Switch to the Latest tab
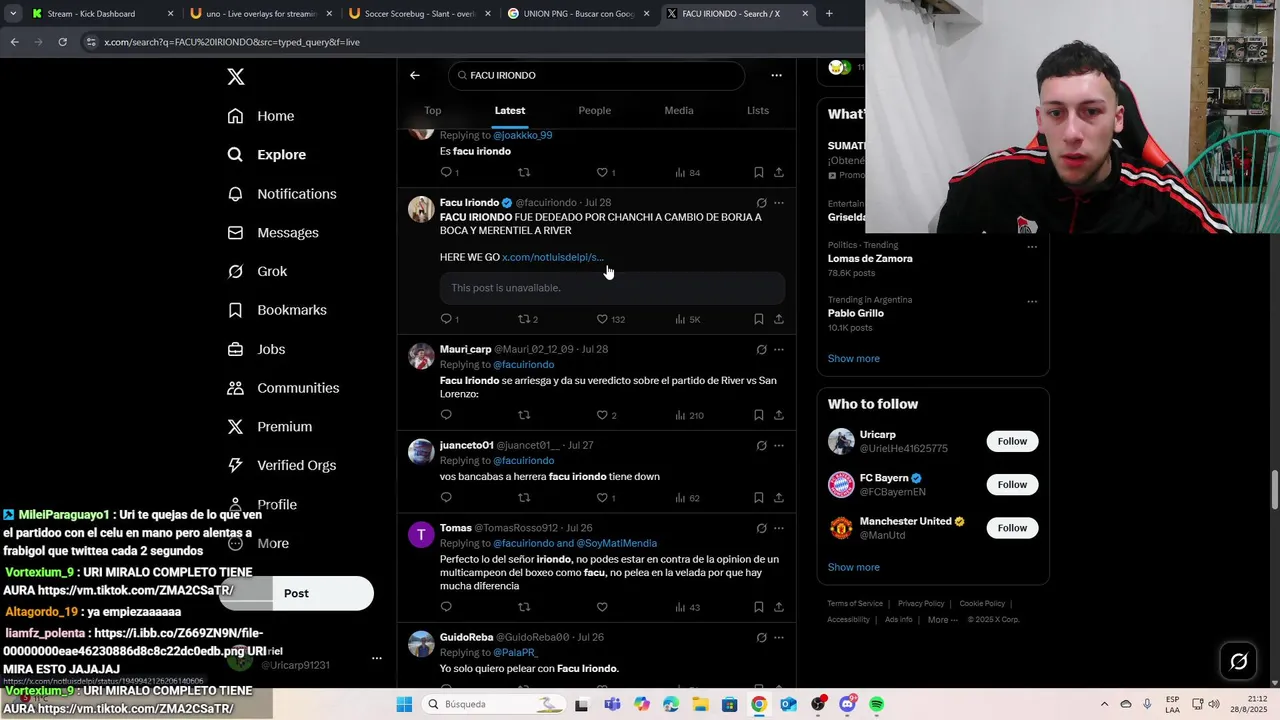 [510, 111]
